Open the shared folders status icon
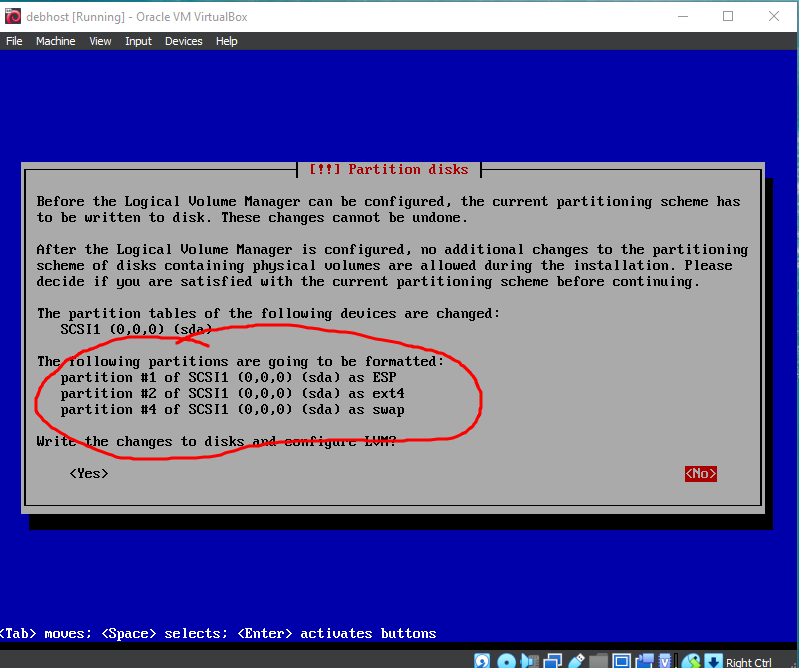This screenshot has width=799, height=668. click(x=598, y=661)
